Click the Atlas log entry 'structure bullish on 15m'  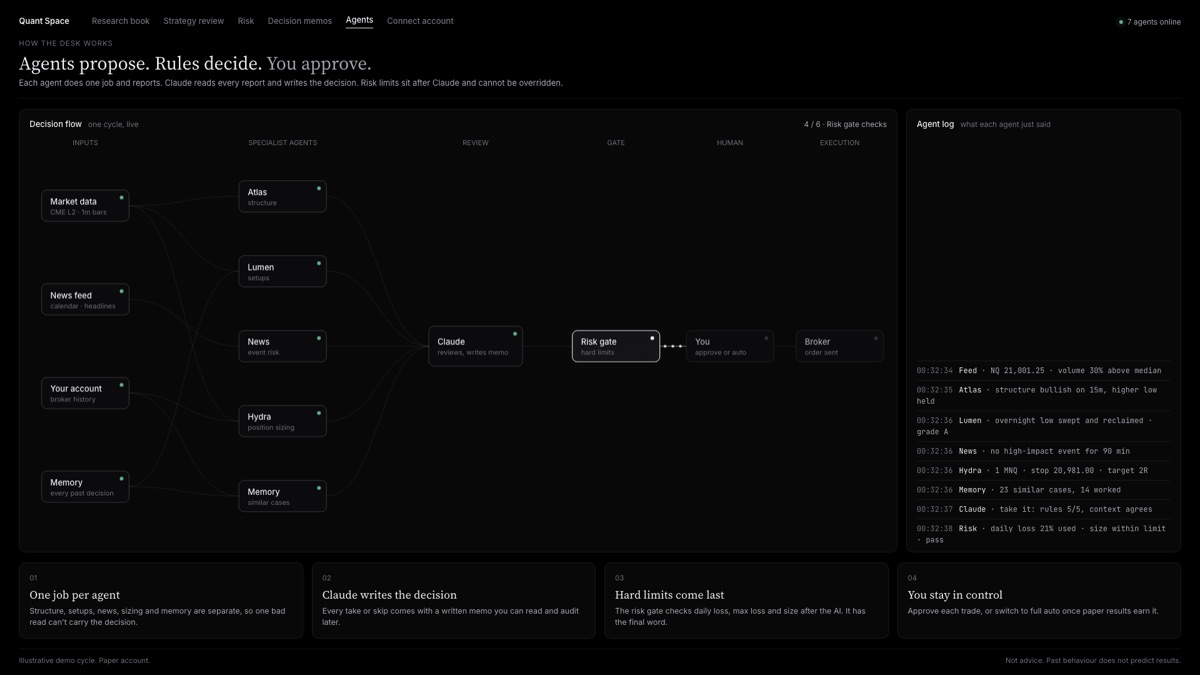pos(1043,396)
